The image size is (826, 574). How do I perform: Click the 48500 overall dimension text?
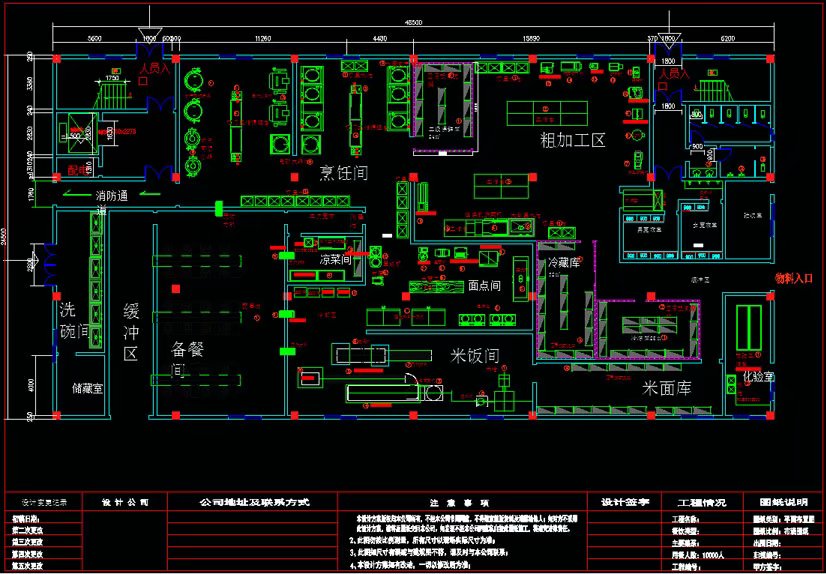pyautogui.click(x=412, y=21)
